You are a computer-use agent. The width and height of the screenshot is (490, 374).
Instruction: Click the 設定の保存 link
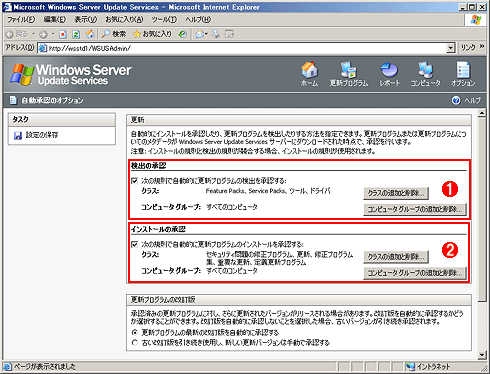tap(42, 135)
